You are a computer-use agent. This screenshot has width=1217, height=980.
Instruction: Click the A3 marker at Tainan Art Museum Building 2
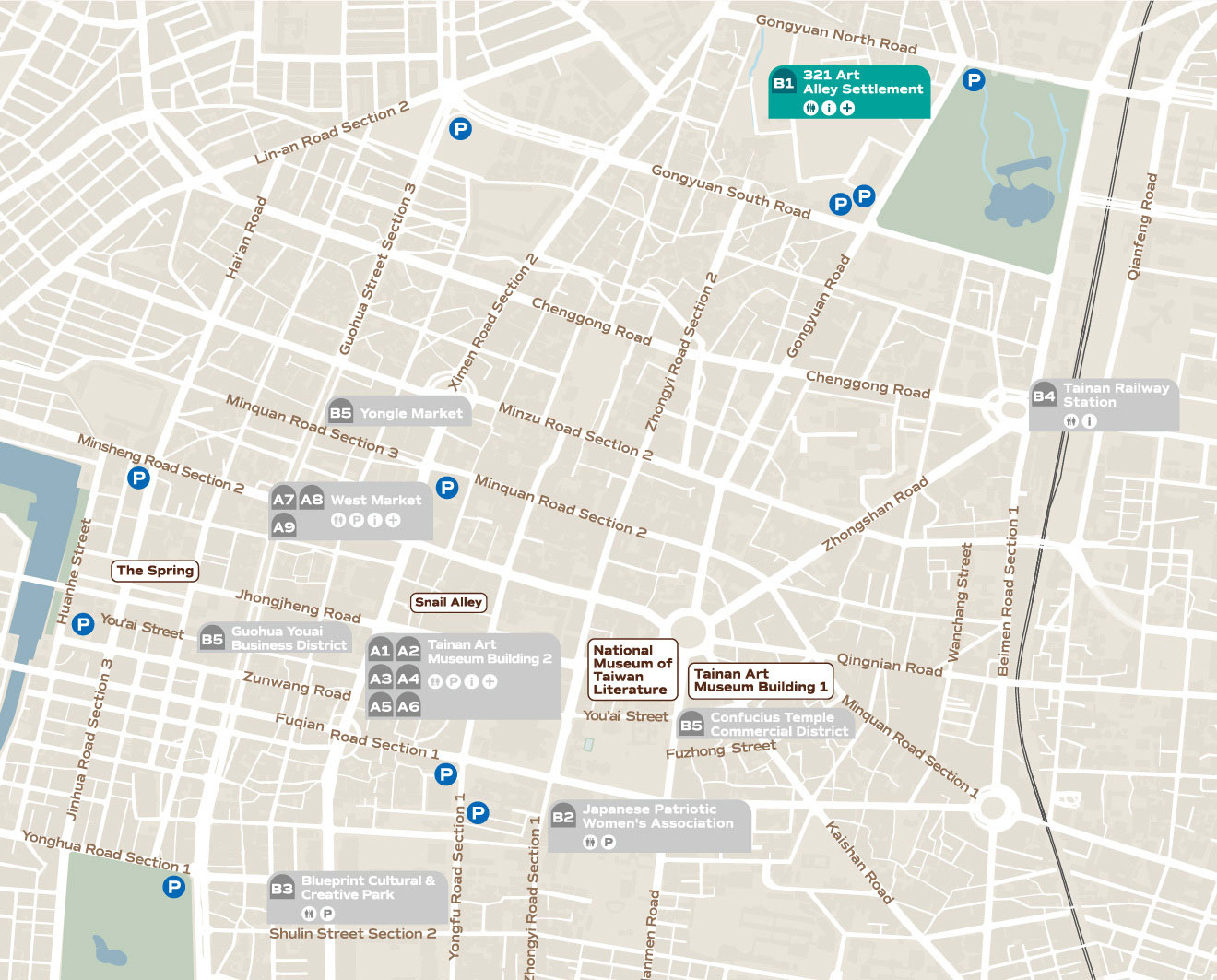[380, 679]
